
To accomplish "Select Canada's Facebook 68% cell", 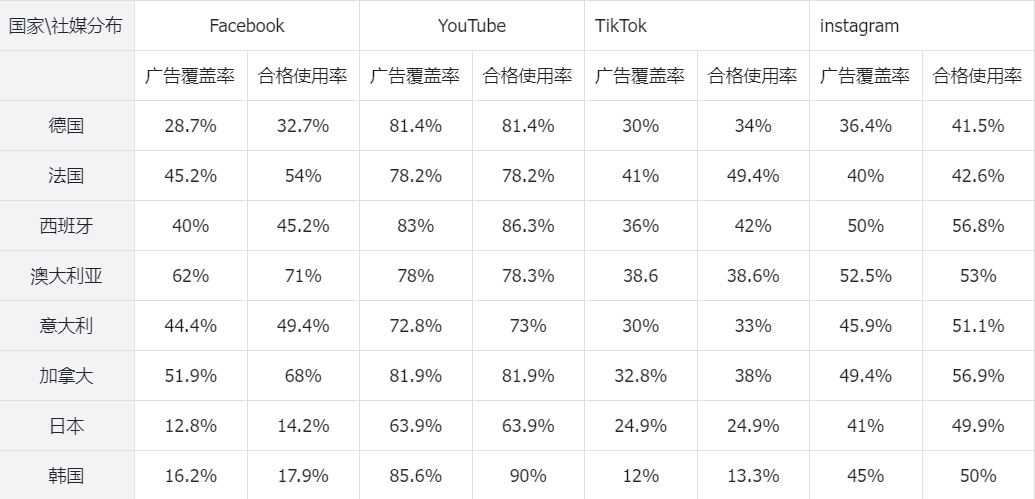I will 303,376.
